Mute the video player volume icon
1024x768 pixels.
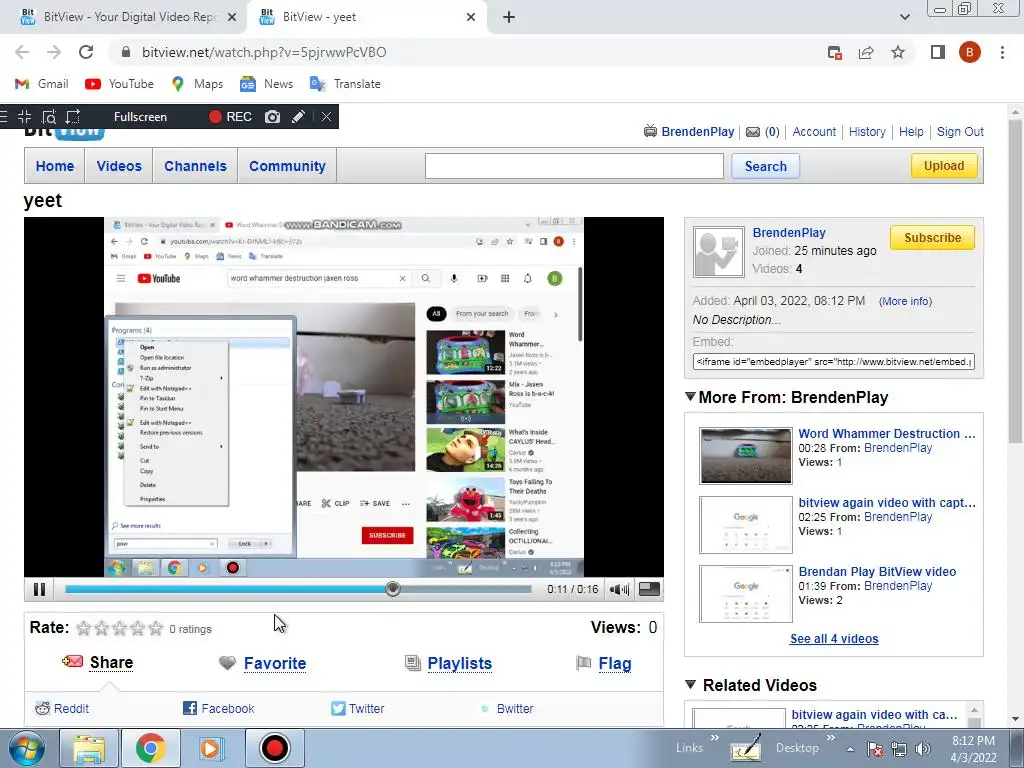coord(618,589)
